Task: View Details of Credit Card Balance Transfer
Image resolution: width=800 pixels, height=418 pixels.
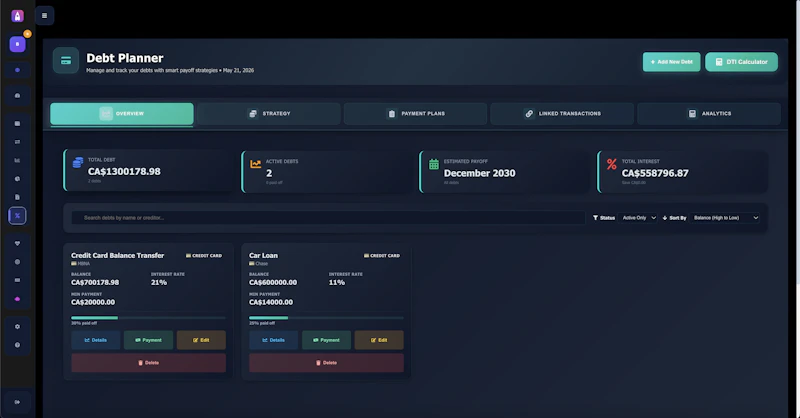Action: coord(96,340)
